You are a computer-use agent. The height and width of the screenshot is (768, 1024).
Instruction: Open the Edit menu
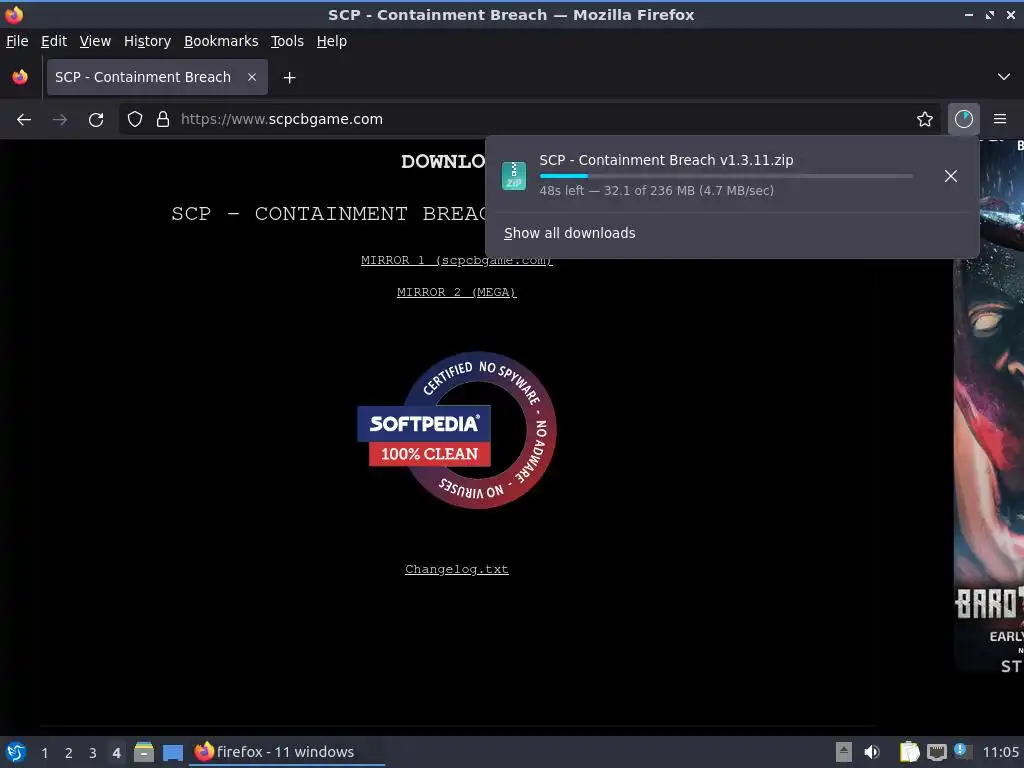pyautogui.click(x=54, y=41)
